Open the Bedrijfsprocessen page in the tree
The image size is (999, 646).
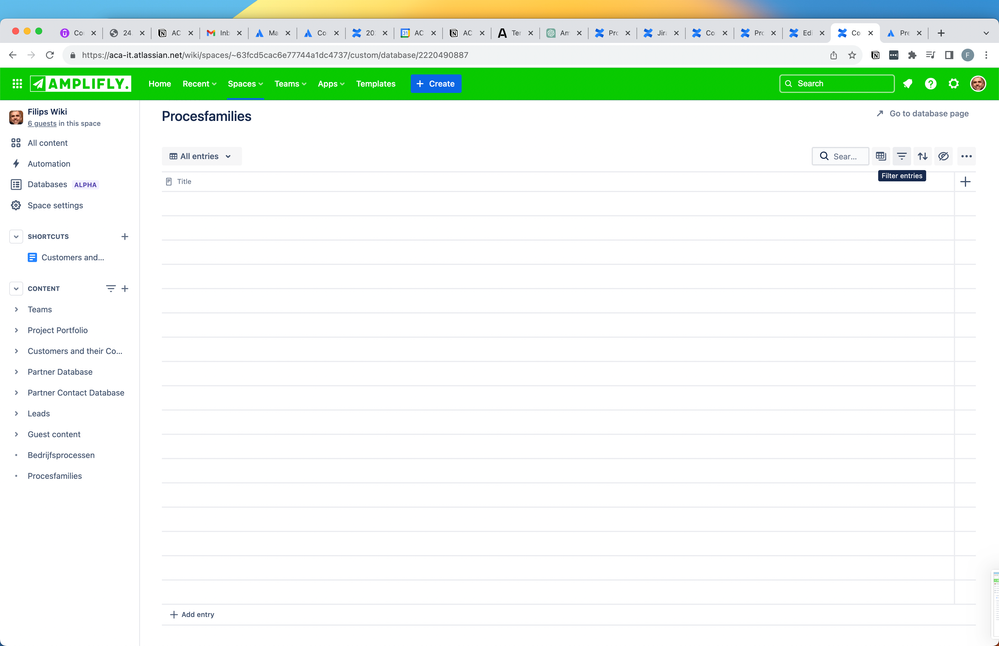61,455
